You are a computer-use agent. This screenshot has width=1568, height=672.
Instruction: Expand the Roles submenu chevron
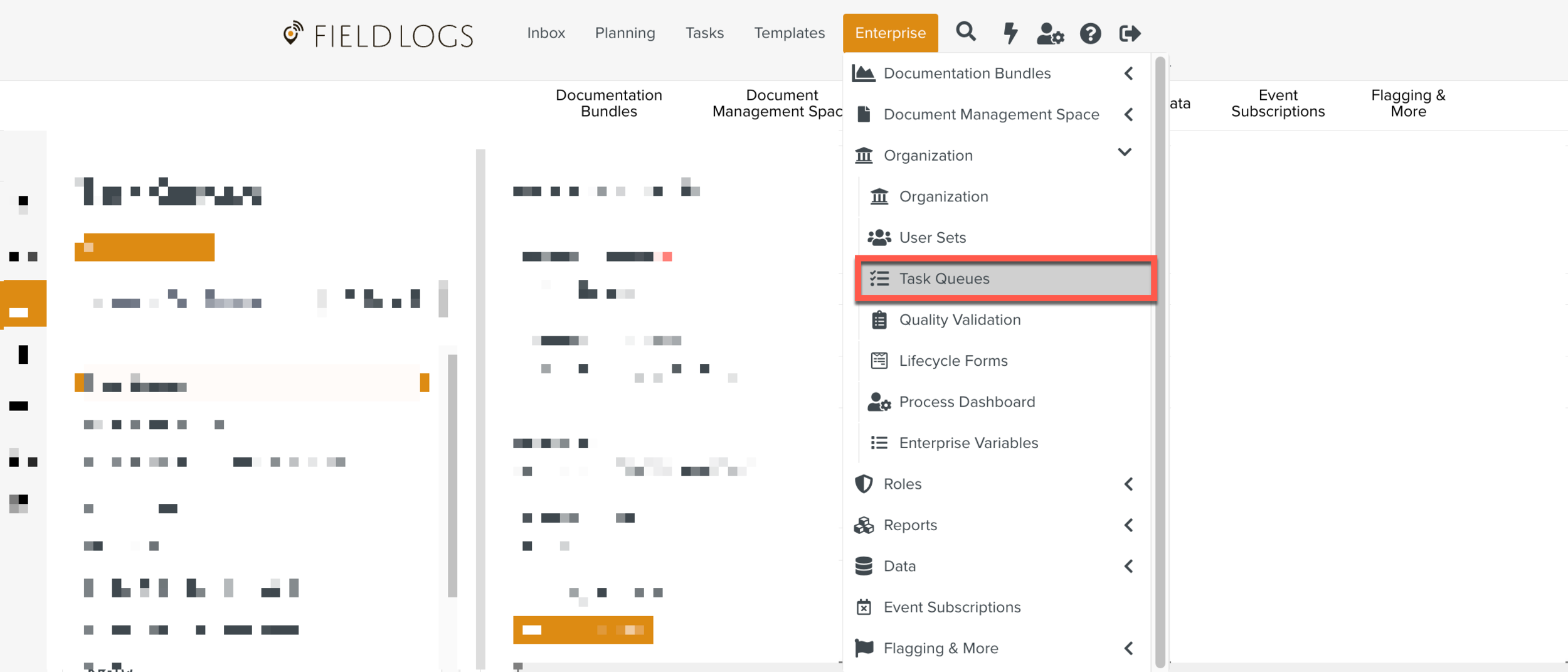point(1128,484)
